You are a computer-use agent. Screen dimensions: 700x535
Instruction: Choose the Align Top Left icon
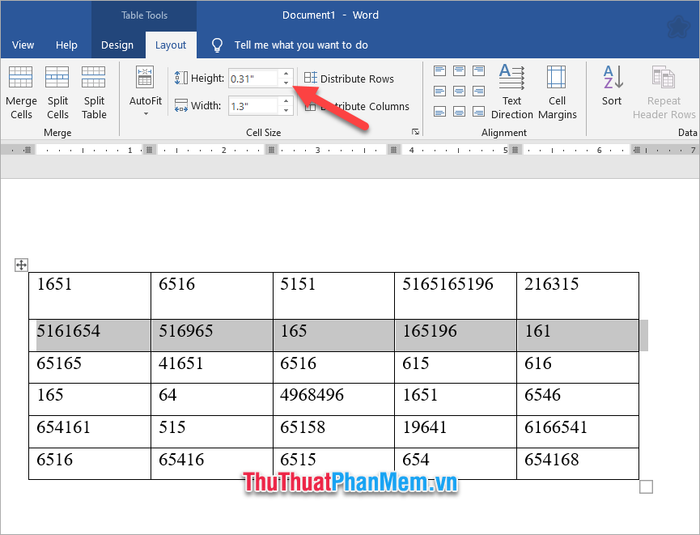coord(439,71)
